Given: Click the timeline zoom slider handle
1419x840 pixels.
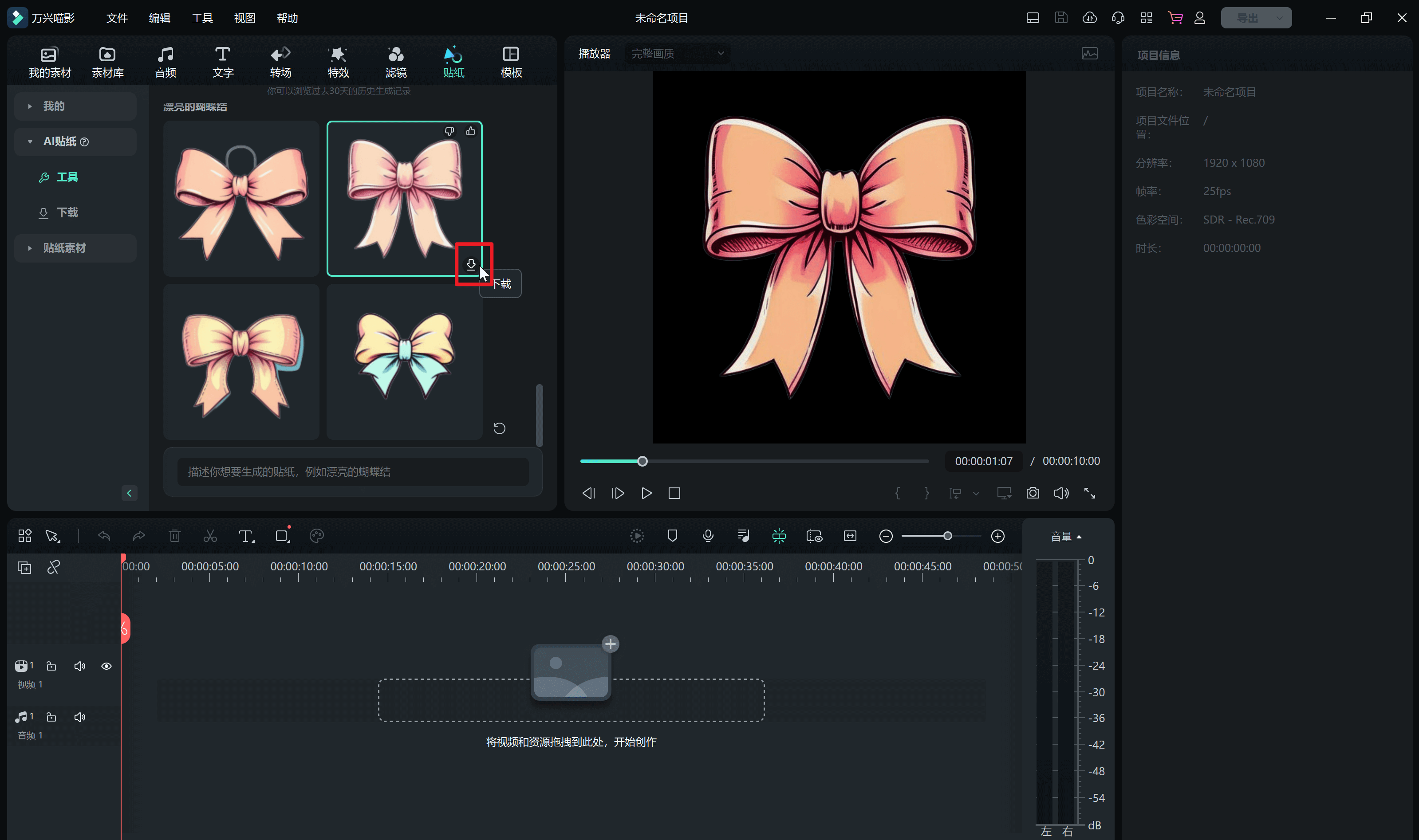Looking at the screenshot, I should (x=947, y=536).
